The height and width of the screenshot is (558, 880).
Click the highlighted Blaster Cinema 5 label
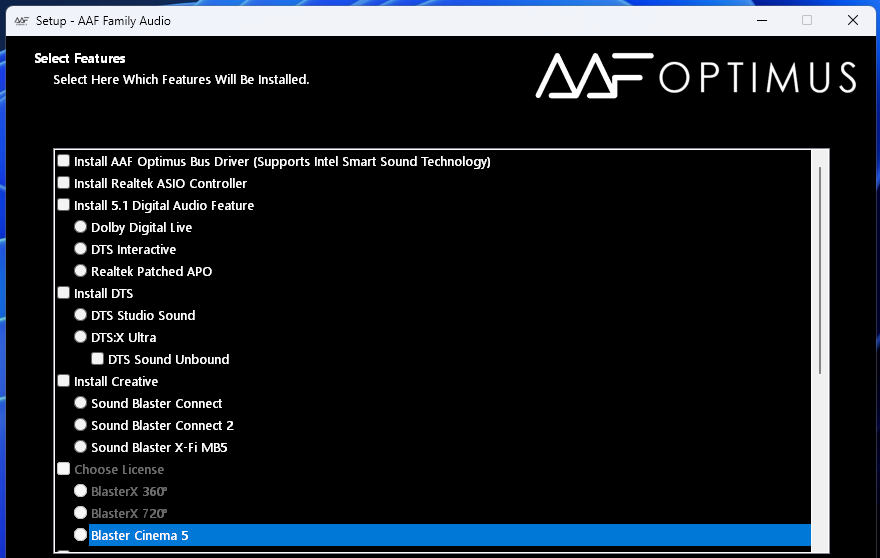click(140, 536)
